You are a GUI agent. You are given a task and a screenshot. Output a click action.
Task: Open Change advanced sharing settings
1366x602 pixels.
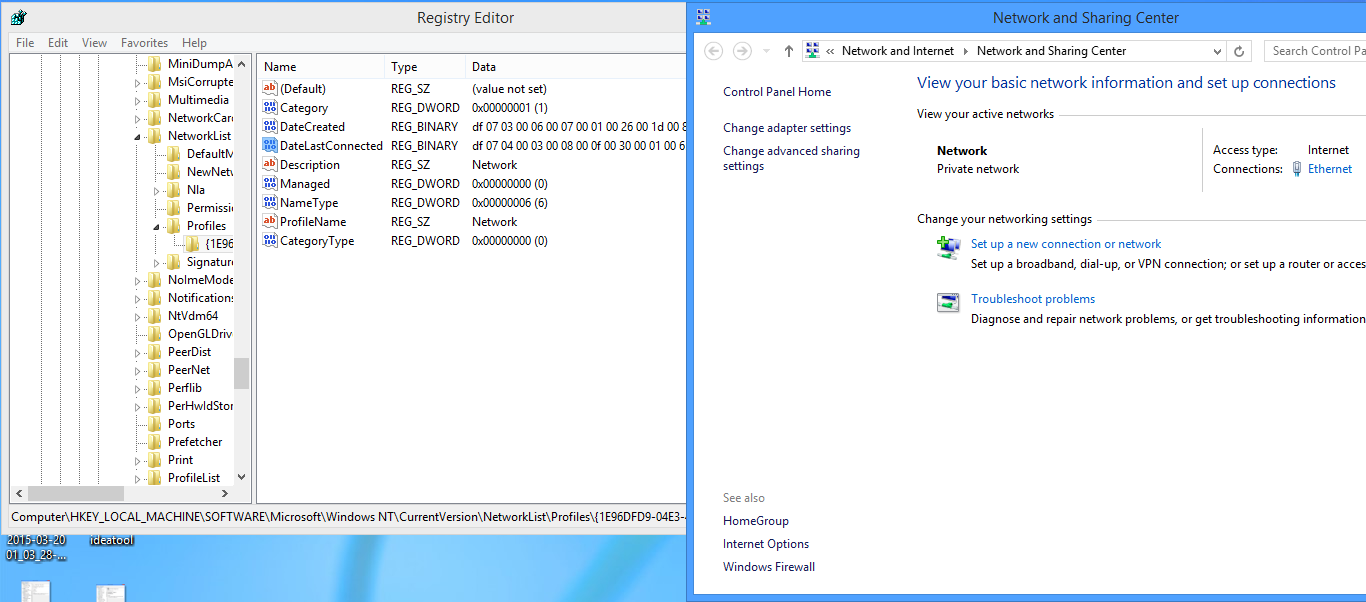click(791, 159)
